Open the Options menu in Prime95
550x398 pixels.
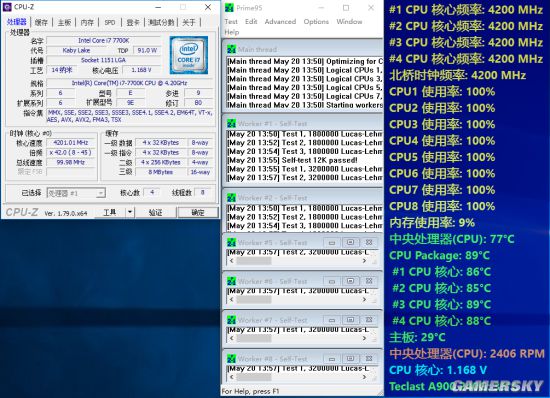316,22
